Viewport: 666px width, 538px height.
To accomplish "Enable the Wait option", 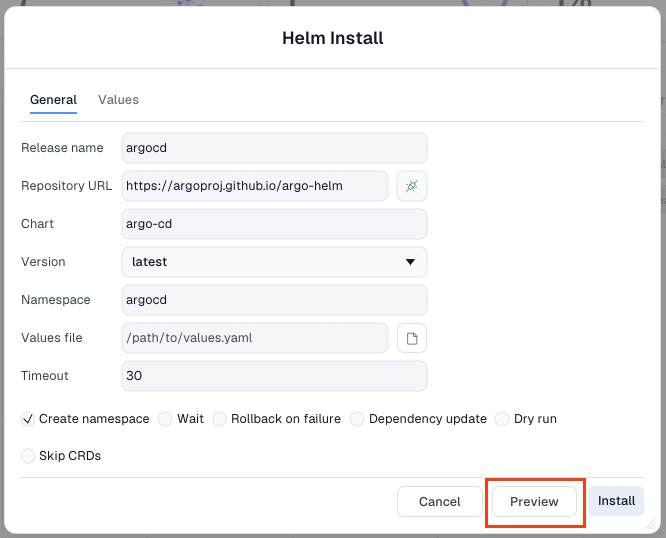I will (x=165, y=419).
